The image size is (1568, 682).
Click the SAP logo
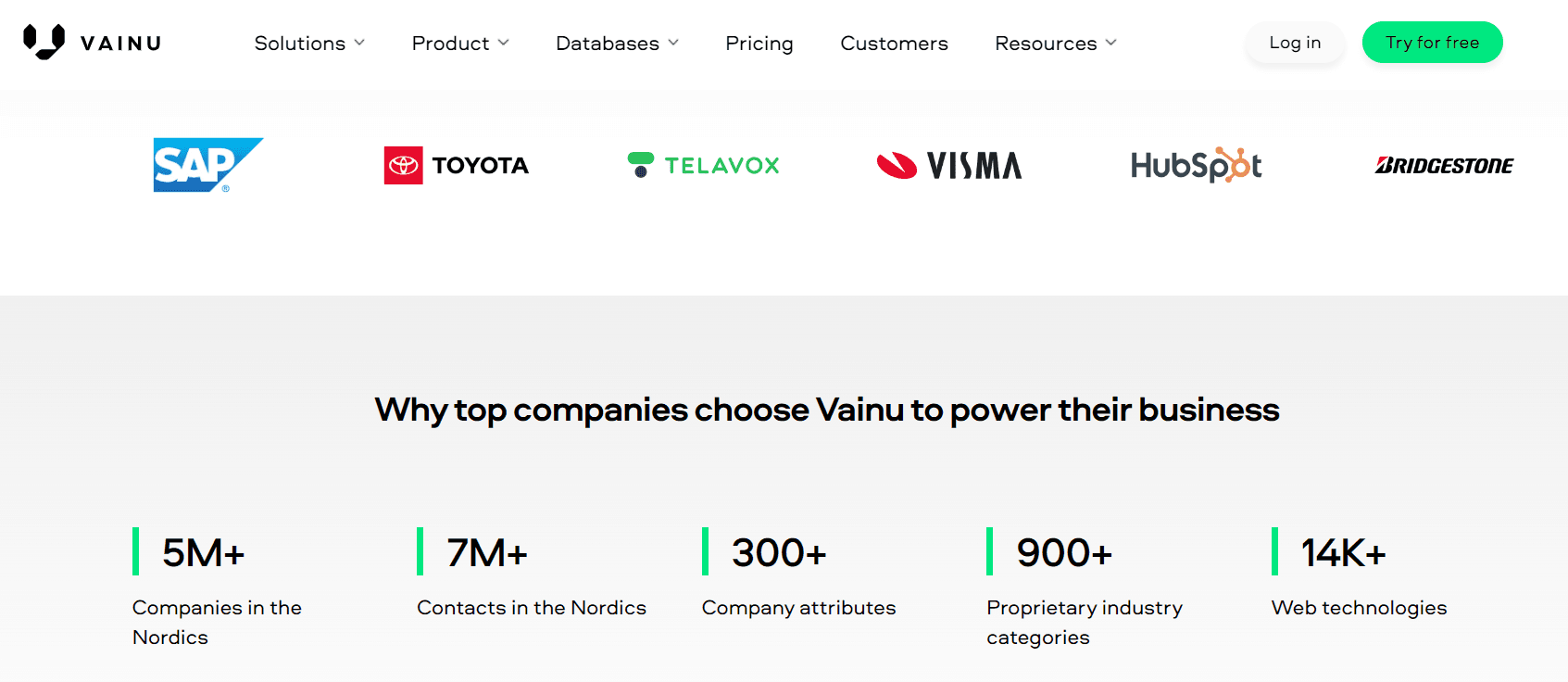[x=208, y=165]
